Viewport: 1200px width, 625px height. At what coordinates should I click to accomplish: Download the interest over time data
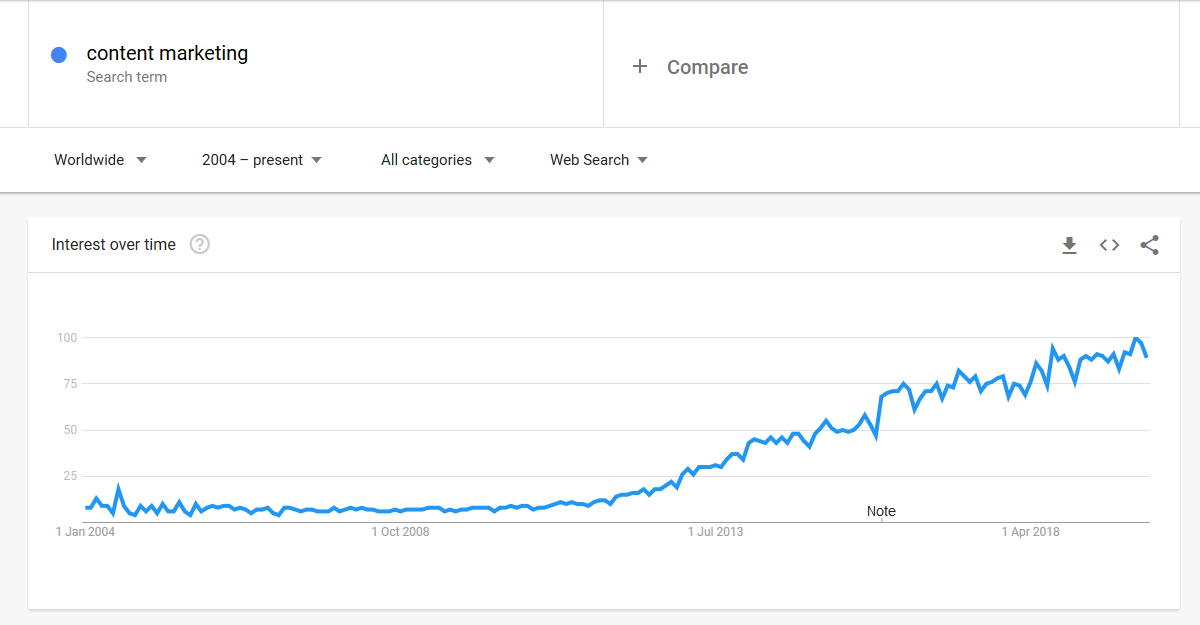pos(1069,245)
